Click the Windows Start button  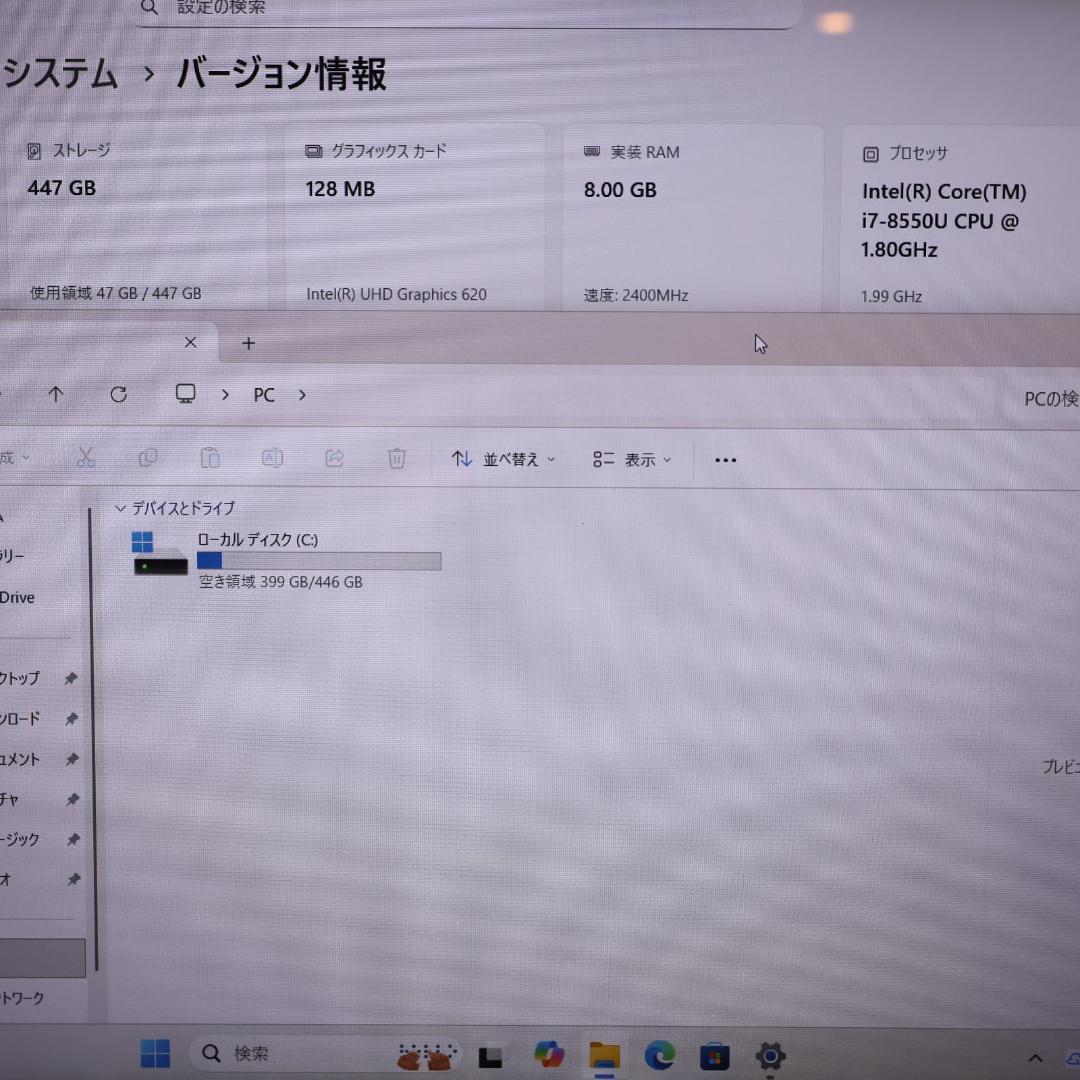click(155, 1053)
